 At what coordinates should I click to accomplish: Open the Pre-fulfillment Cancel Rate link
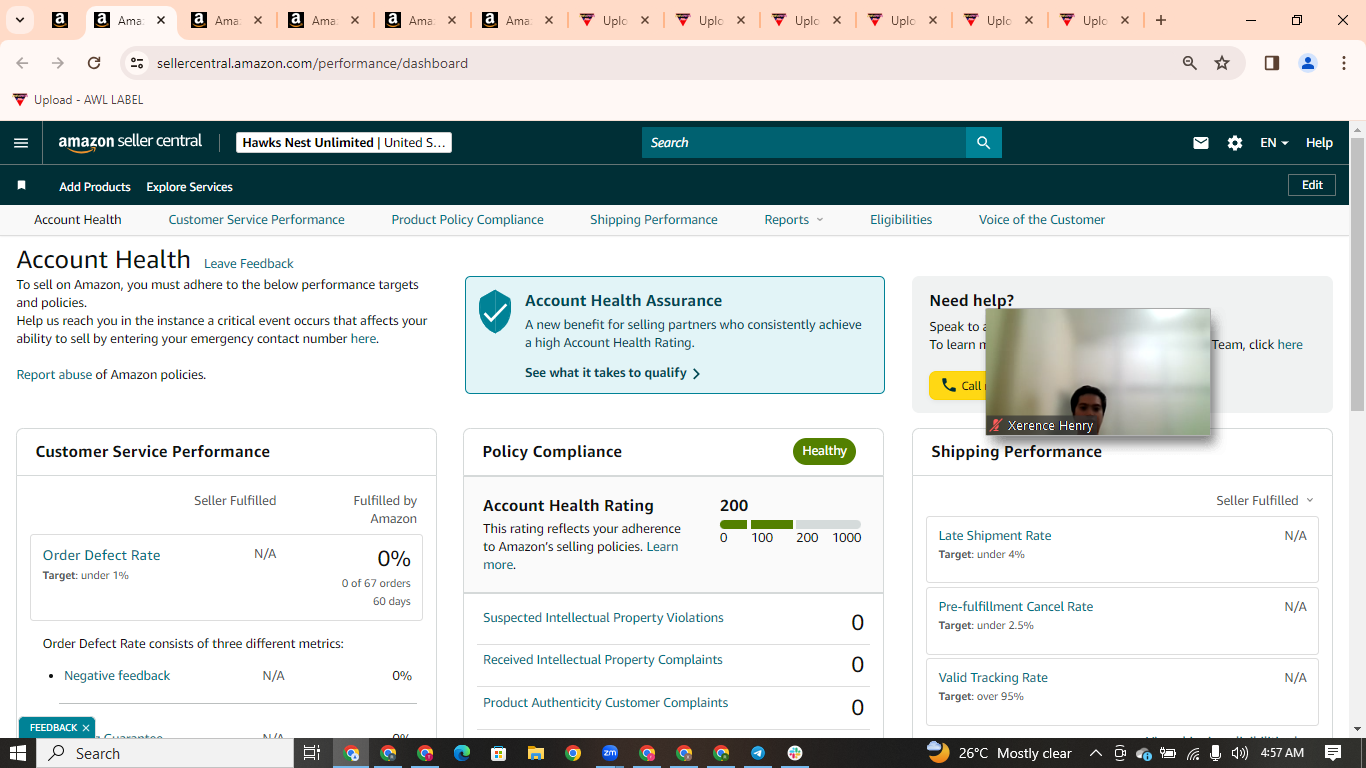(1016, 607)
